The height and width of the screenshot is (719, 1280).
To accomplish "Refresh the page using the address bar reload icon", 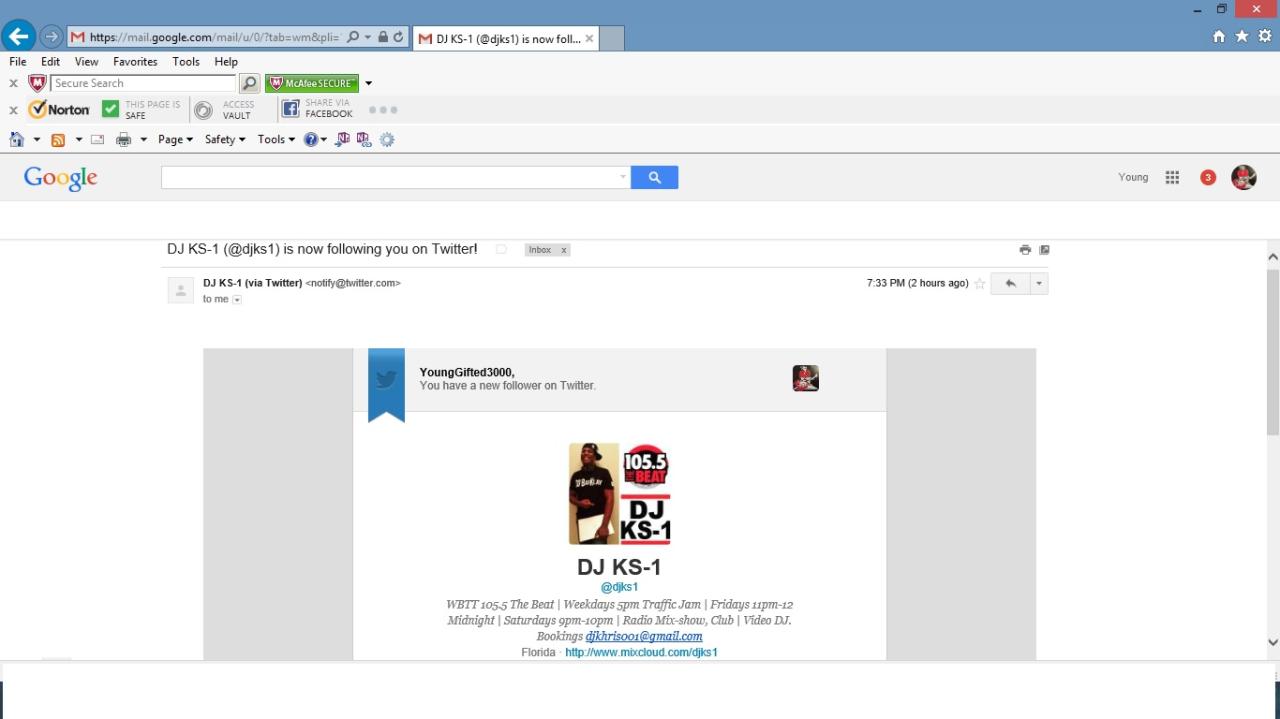I will (x=398, y=37).
